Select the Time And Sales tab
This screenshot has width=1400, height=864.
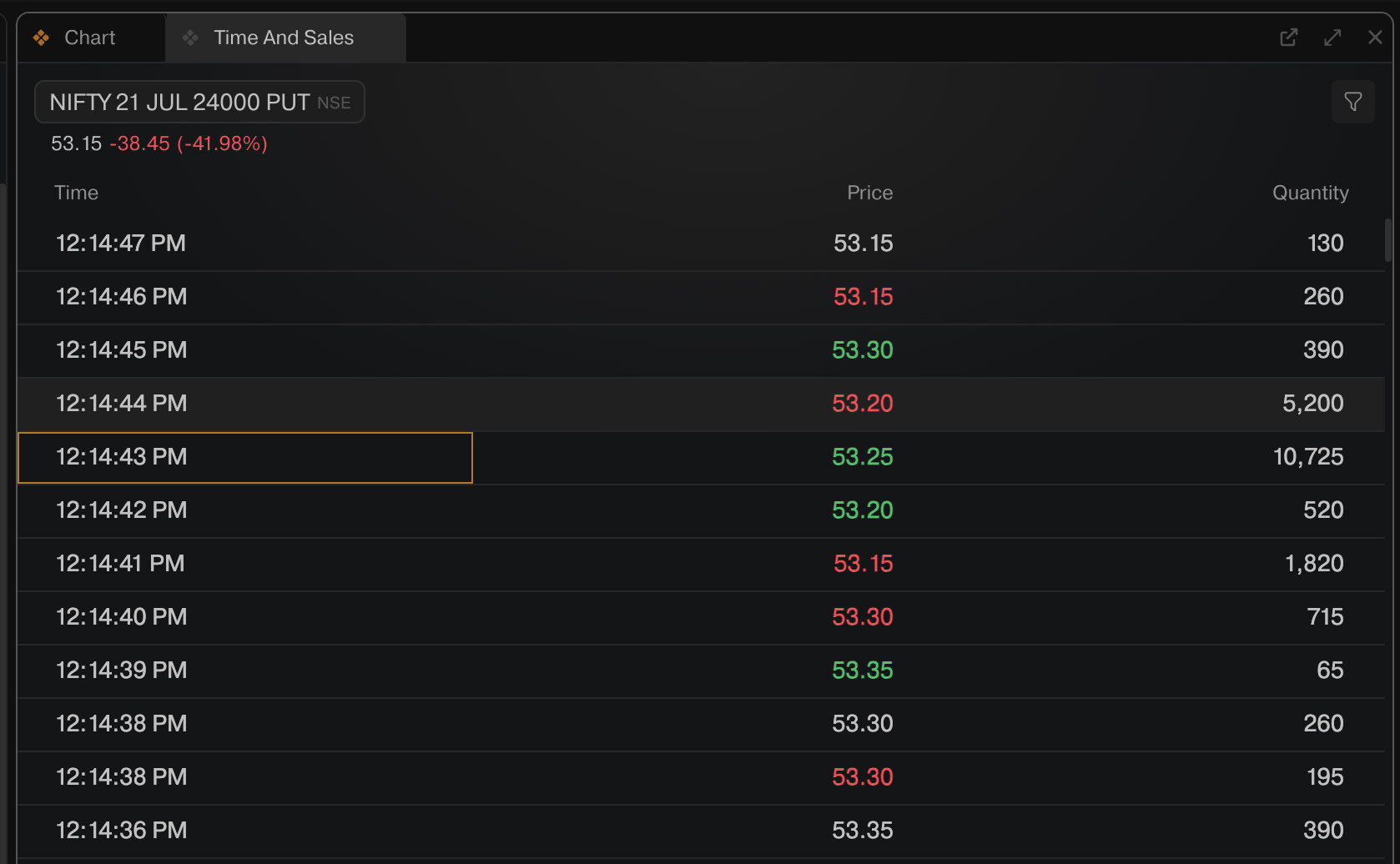pyautogui.click(x=285, y=38)
